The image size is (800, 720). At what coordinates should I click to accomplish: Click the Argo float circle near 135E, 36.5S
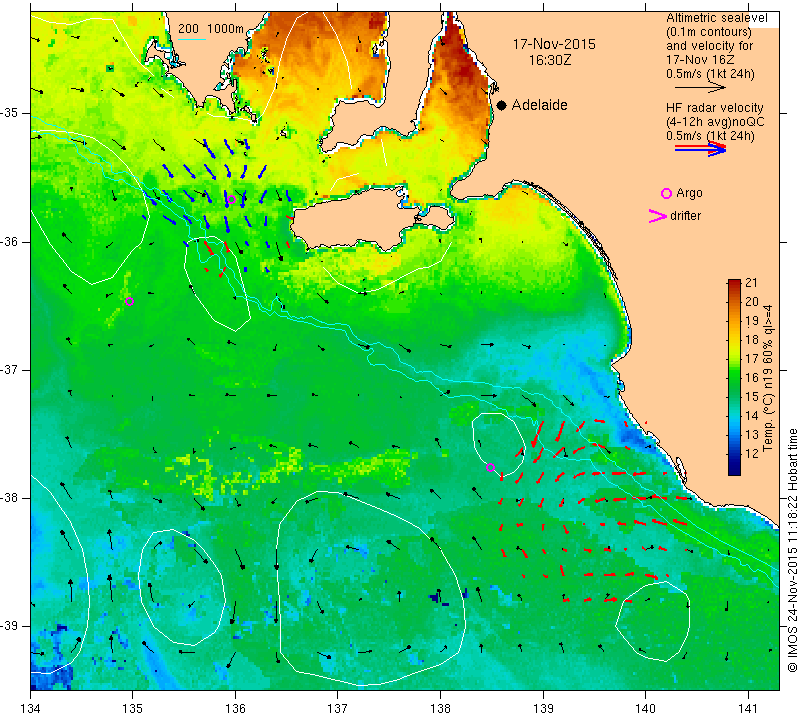(x=130, y=302)
